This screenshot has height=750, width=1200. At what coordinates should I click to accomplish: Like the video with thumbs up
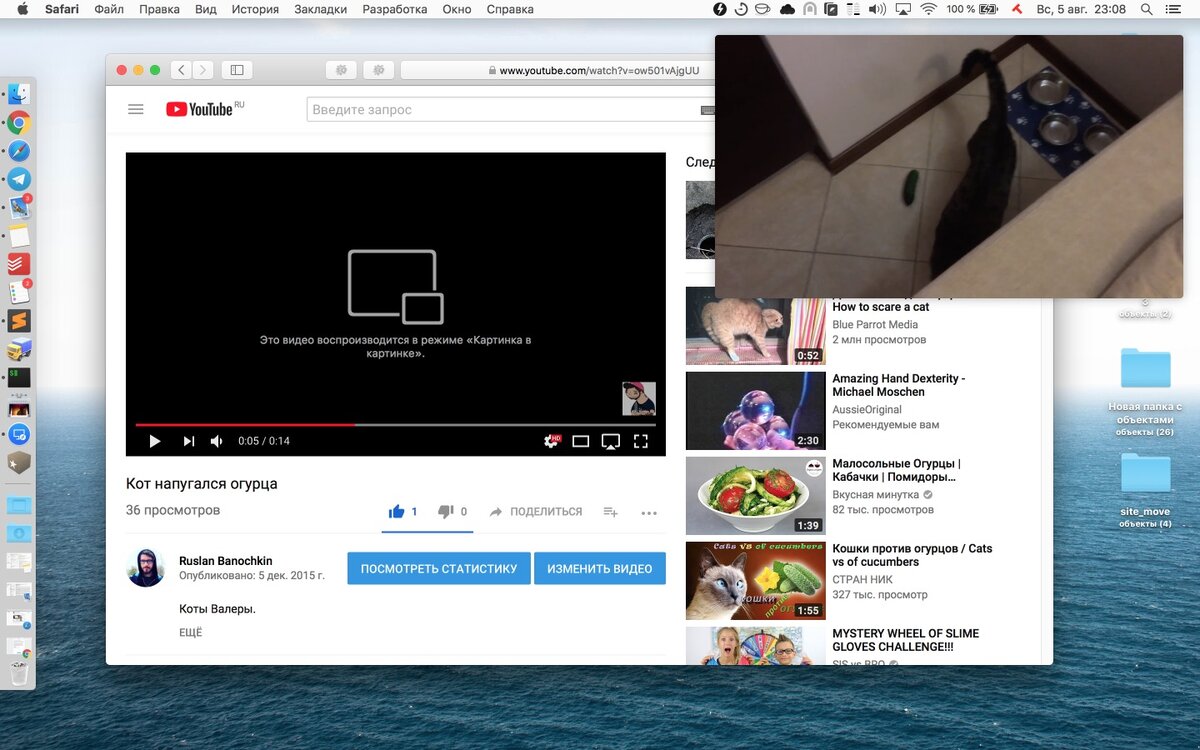point(397,511)
